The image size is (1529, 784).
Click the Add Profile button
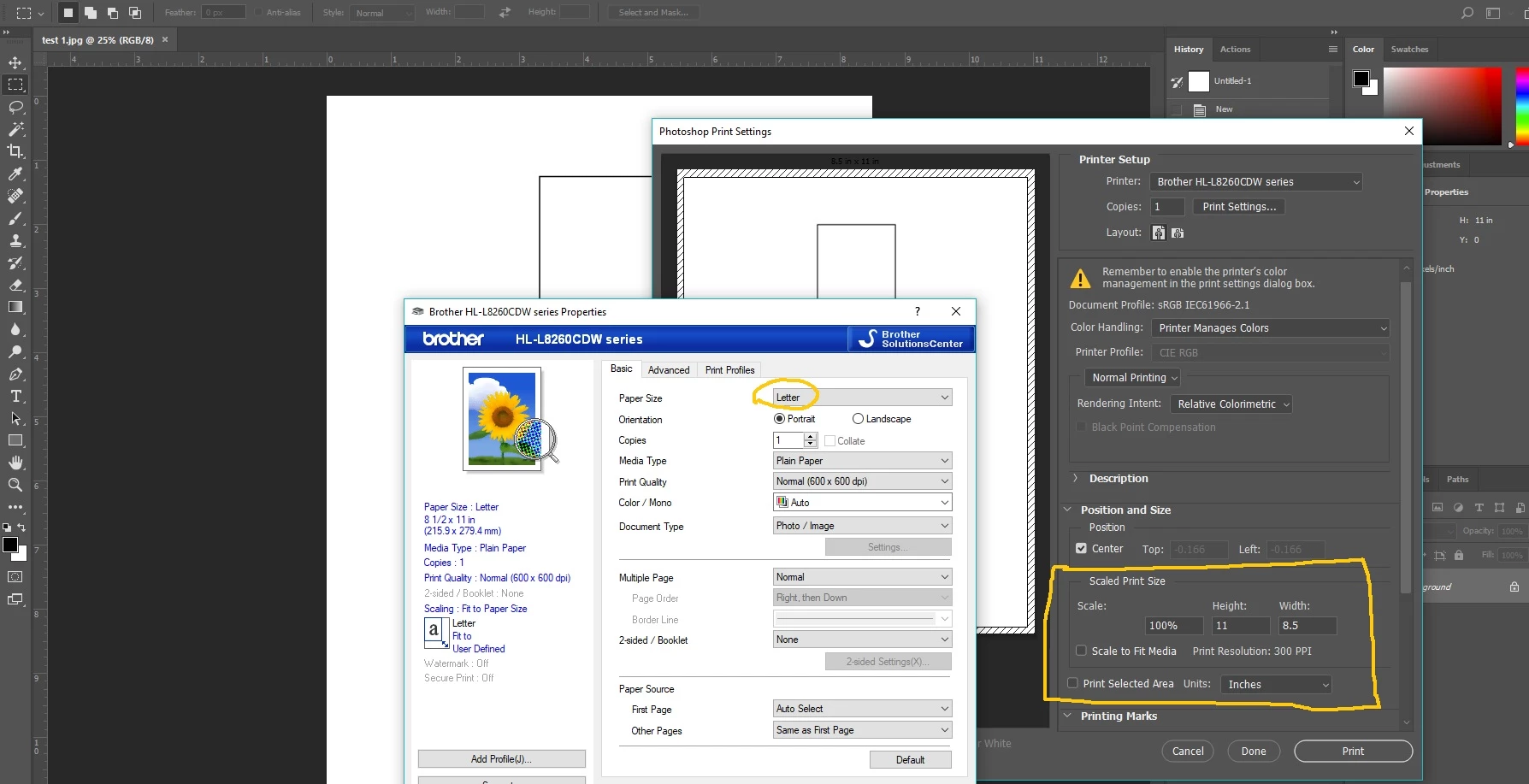(501, 759)
